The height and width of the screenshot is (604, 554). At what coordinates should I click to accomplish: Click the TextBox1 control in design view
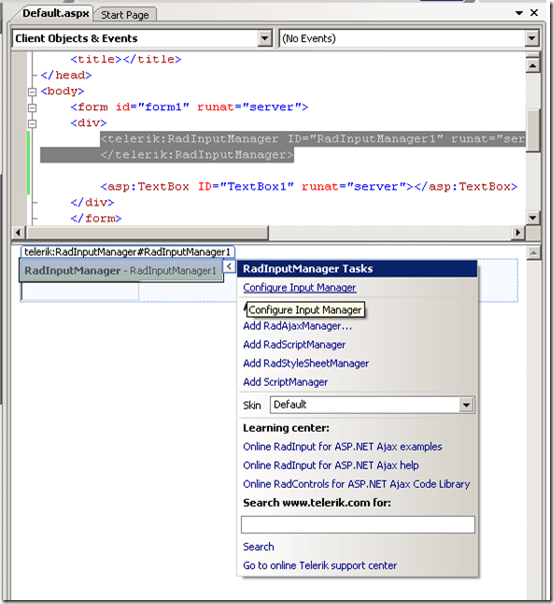point(80,292)
